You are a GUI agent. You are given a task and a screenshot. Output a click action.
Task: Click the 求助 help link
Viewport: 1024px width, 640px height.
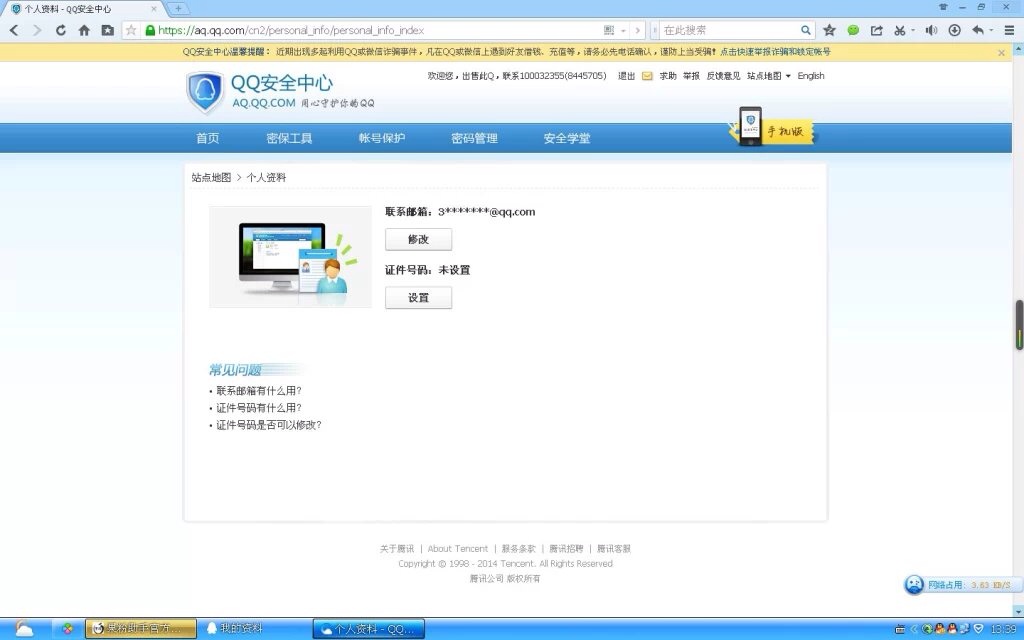(667, 76)
